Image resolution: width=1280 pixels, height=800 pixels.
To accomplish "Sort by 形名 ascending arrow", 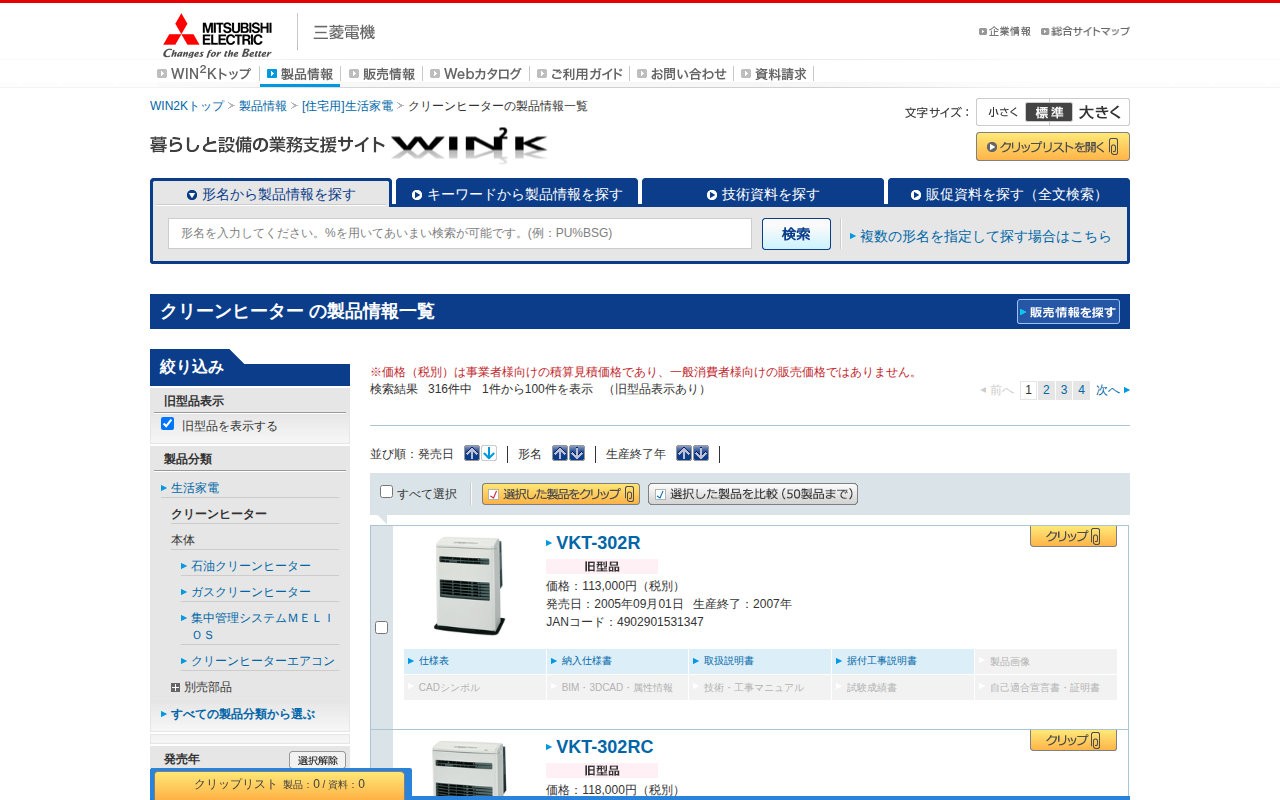I will tap(560, 453).
